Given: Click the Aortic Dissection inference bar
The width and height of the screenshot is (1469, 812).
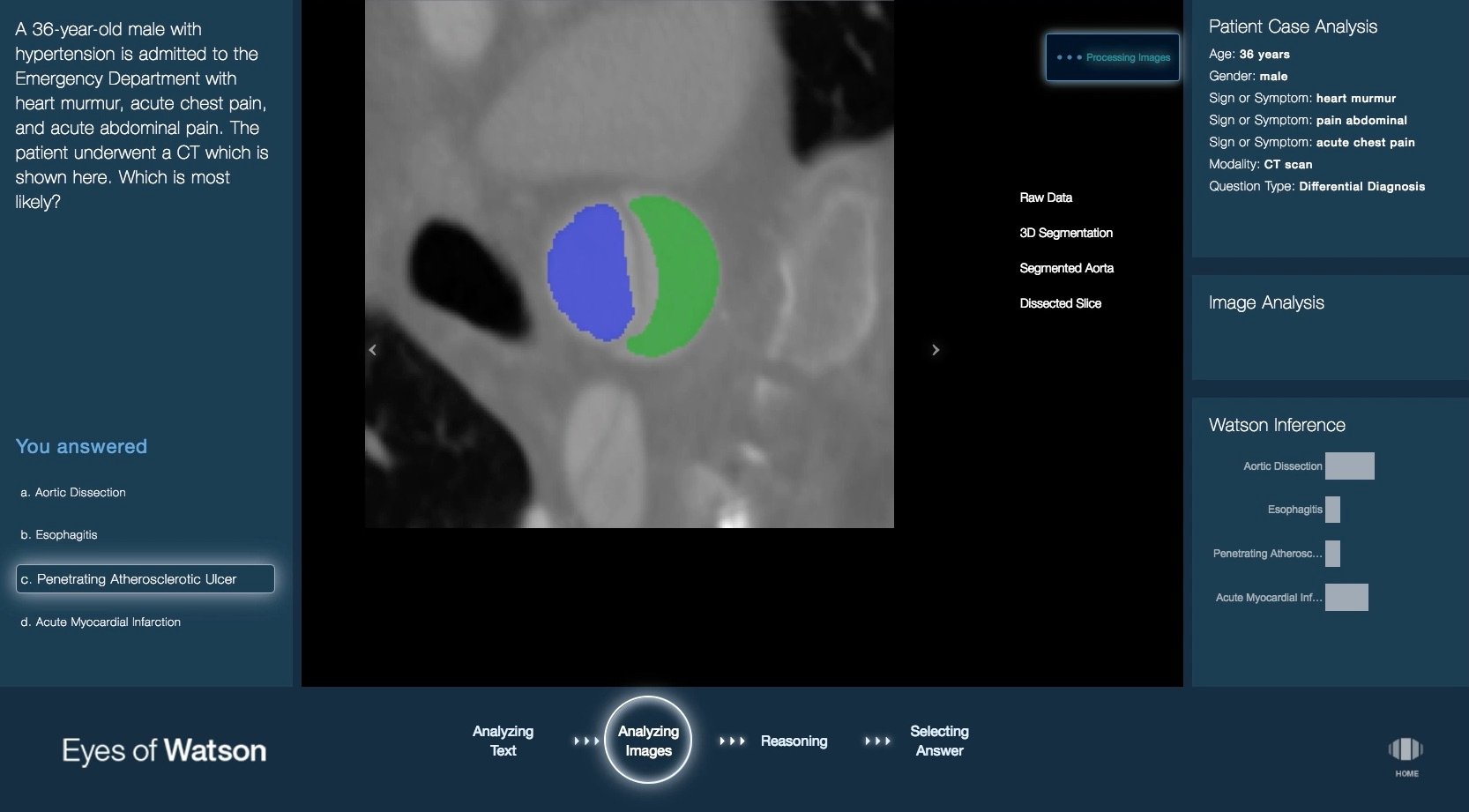Looking at the screenshot, I should 1349,466.
